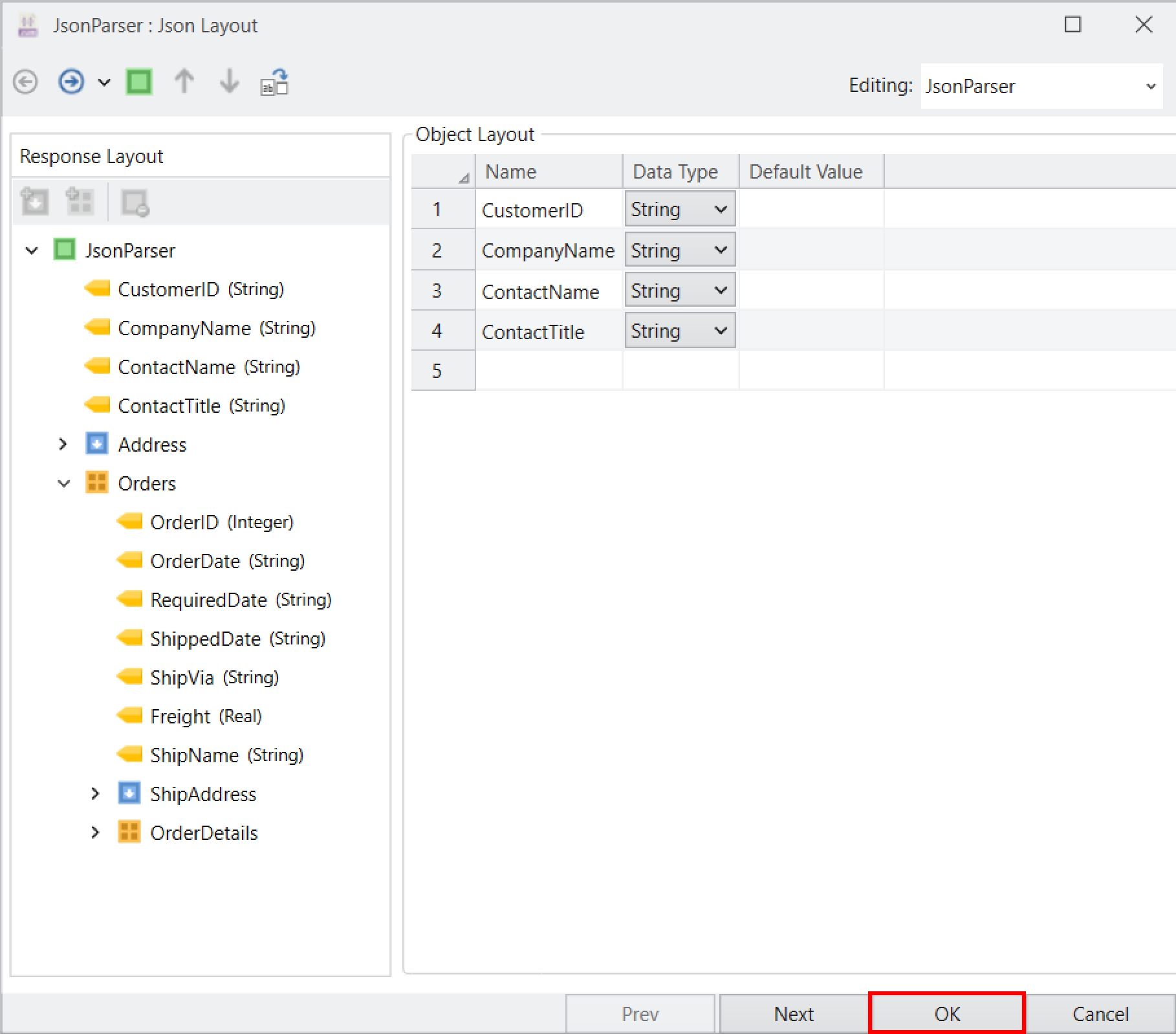1176x1034 pixels.
Task: Expand the OrderDetails node
Action: (95, 833)
